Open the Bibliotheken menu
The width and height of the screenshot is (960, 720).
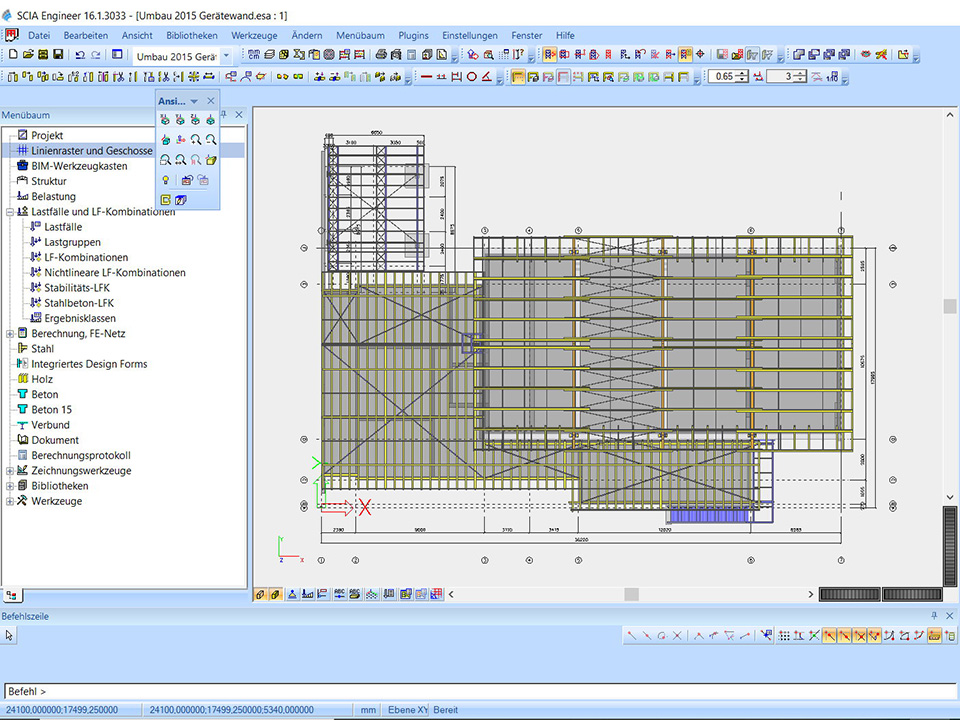coord(192,35)
